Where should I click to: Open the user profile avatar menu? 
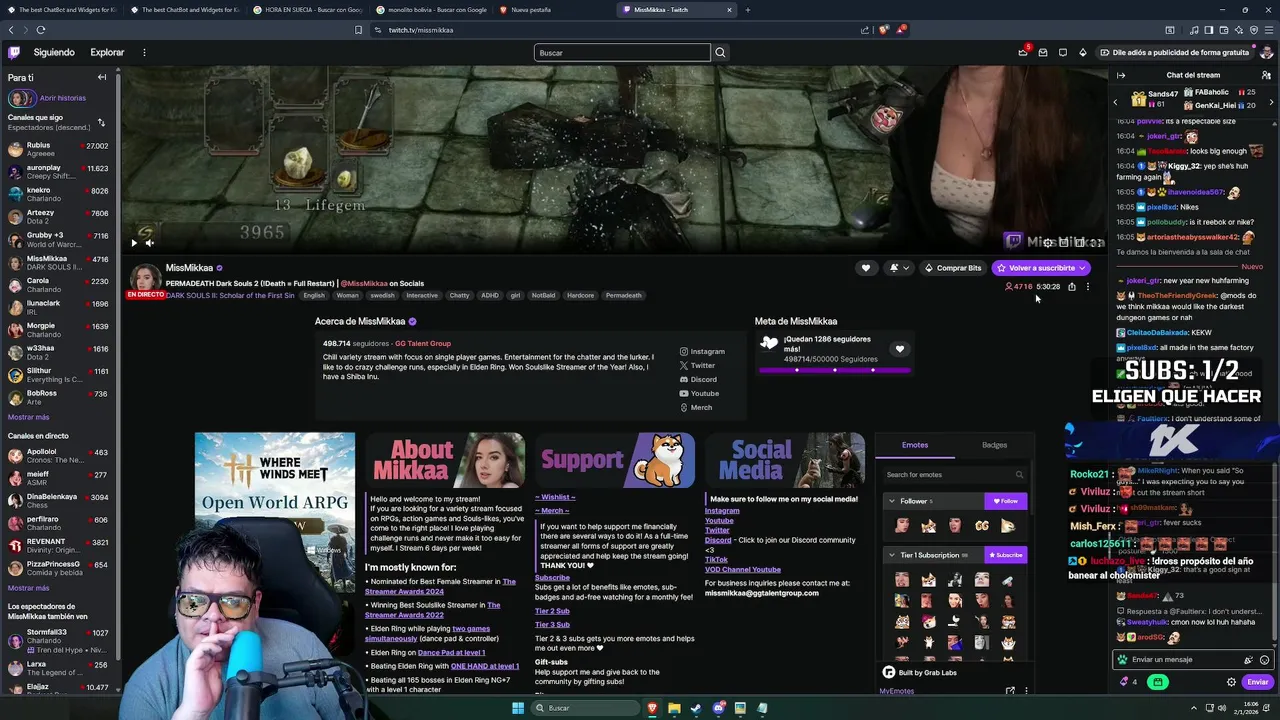coord(1266,52)
